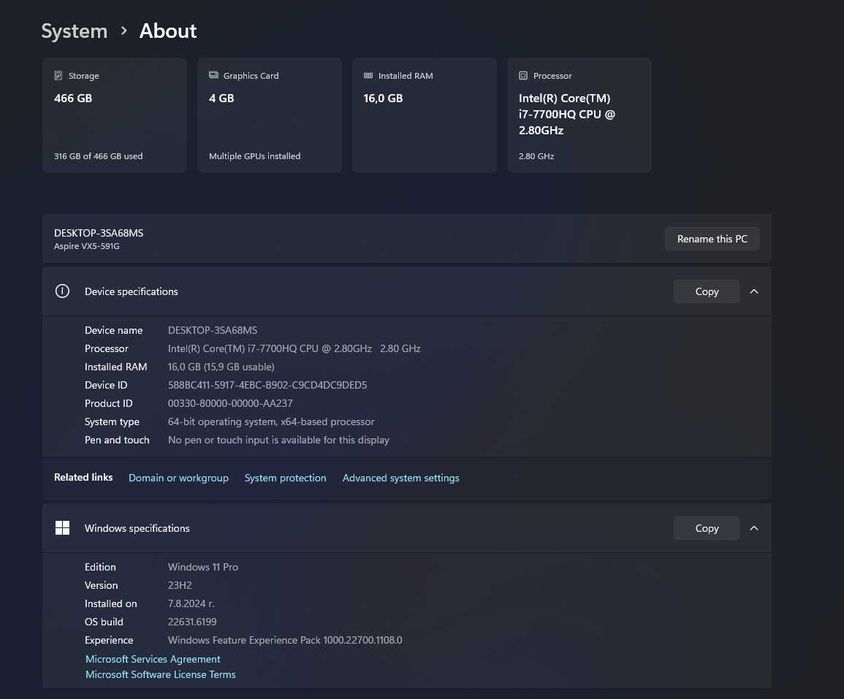Select the OS build value 22631.6199
The height and width of the screenshot is (699, 844).
pos(192,622)
